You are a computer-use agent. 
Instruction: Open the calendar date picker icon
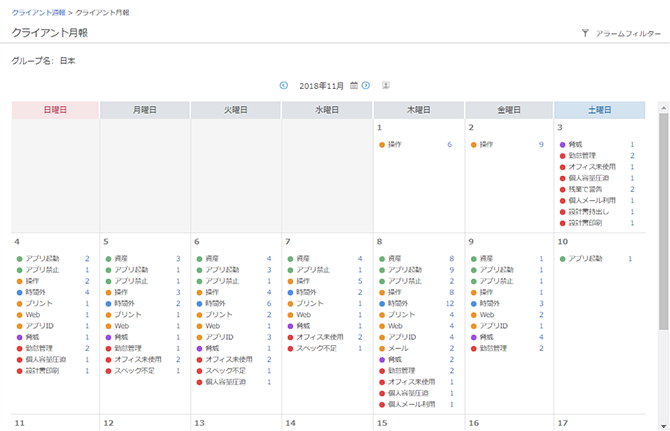(354, 86)
